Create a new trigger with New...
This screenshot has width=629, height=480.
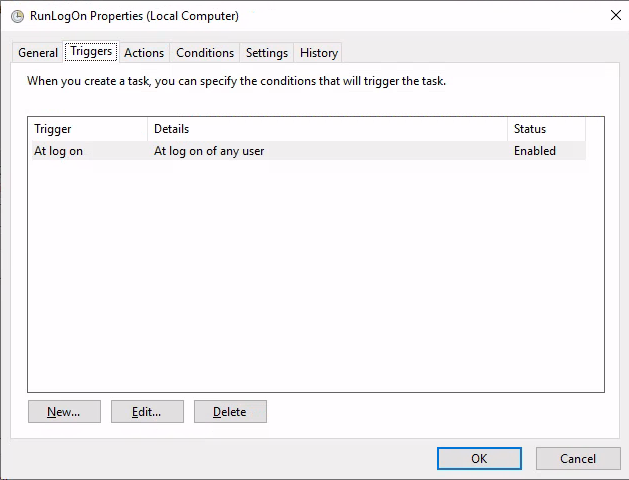[x=64, y=411]
